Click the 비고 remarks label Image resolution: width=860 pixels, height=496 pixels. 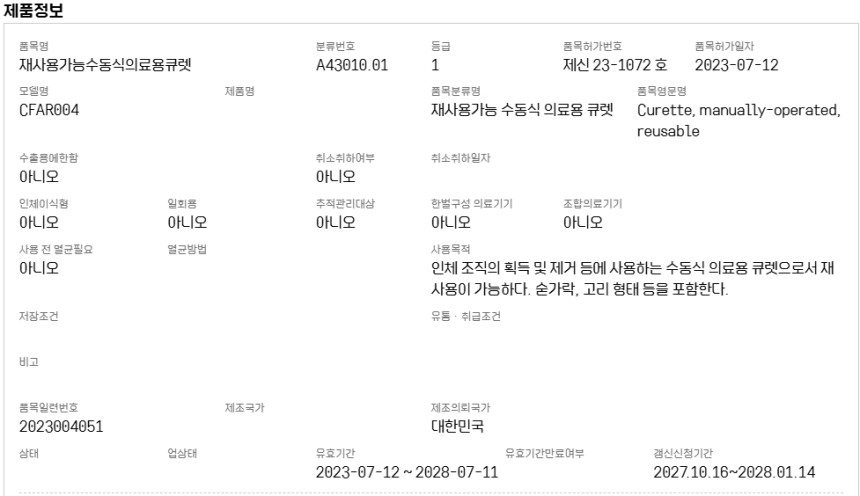(28, 361)
